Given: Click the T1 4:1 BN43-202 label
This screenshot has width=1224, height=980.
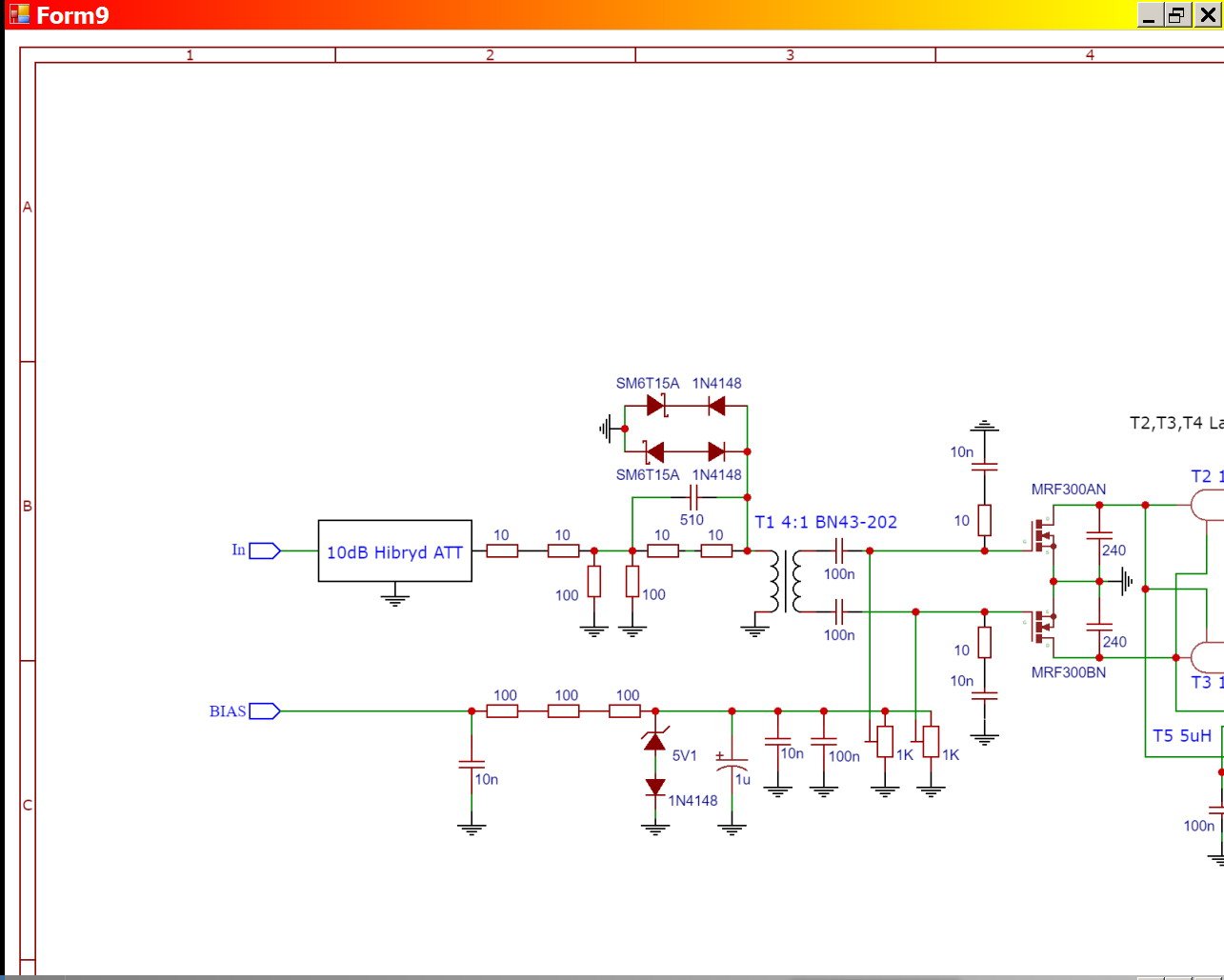Looking at the screenshot, I should pos(826,522).
